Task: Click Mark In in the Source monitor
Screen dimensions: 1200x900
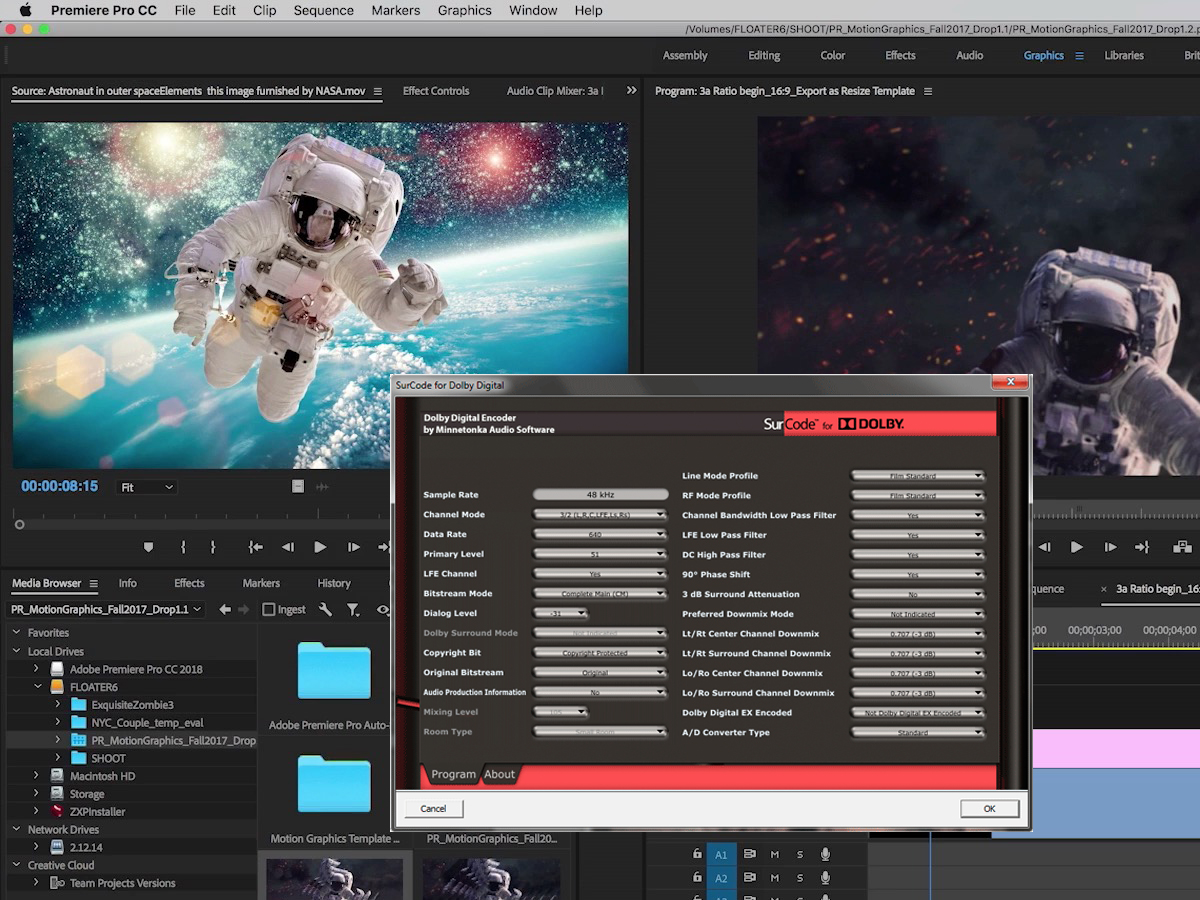Action: click(183, 547)
